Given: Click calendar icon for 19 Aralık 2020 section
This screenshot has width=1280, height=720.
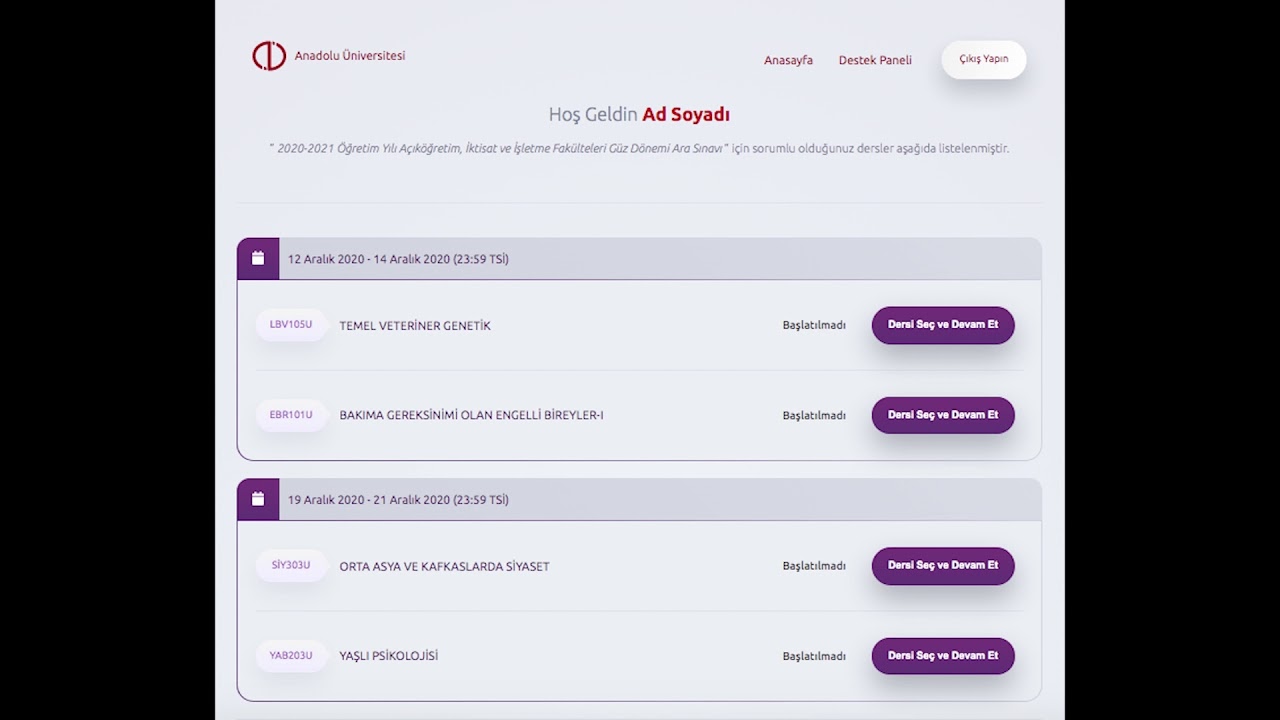Looking at the screenshot, I should click(258, 499).
